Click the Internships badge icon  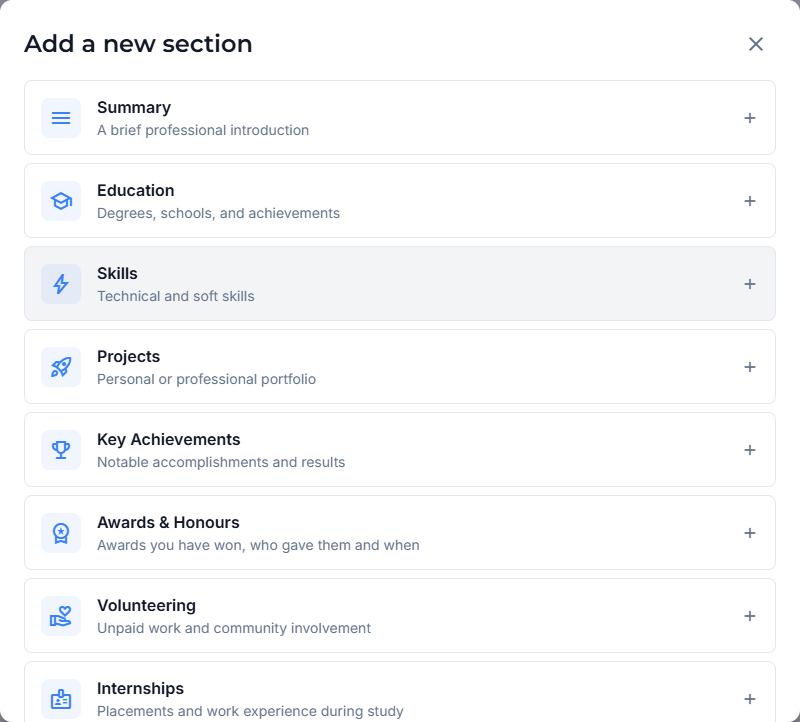coord(61,699)
